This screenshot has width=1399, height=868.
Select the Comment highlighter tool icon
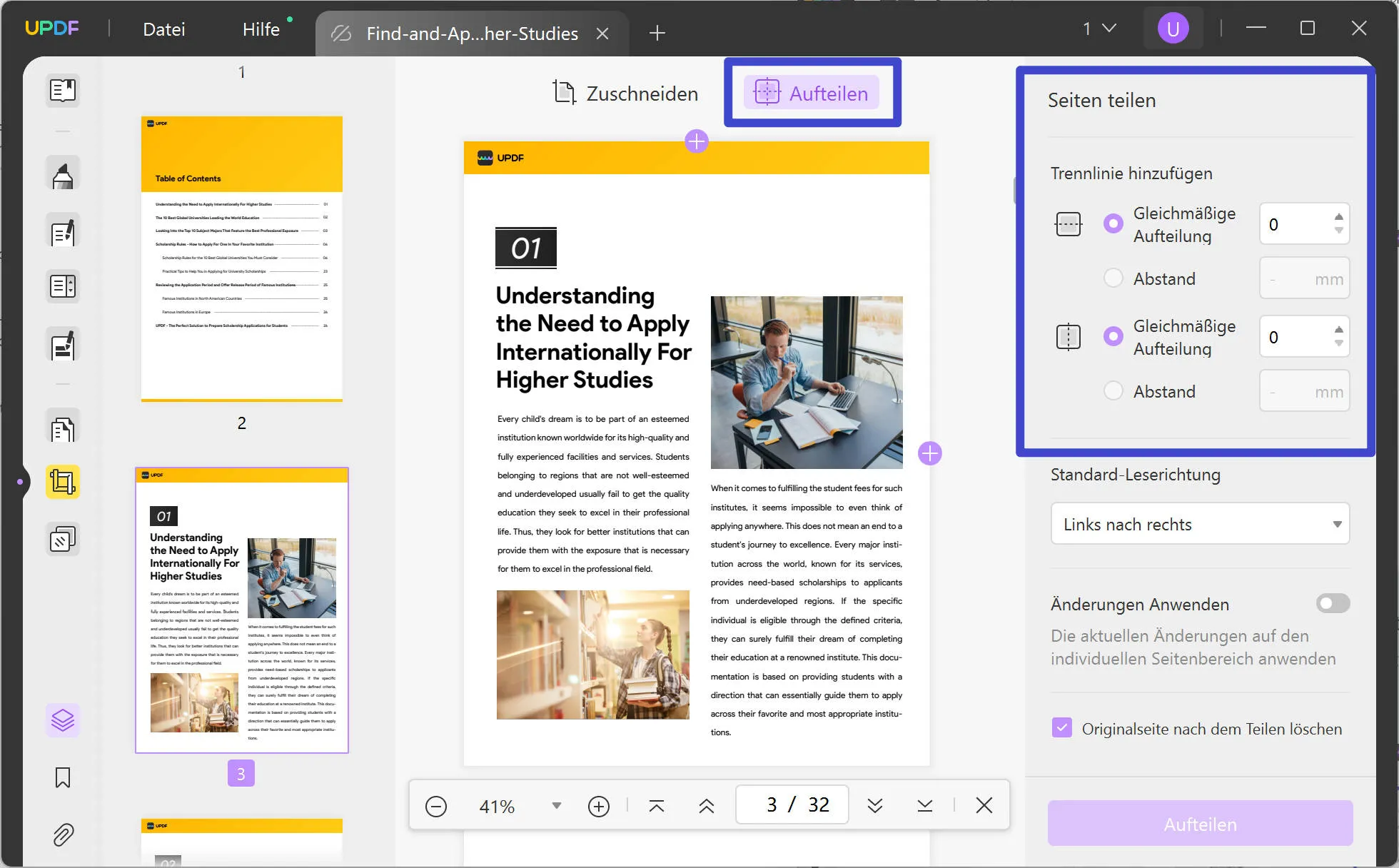tap(63, 173)
